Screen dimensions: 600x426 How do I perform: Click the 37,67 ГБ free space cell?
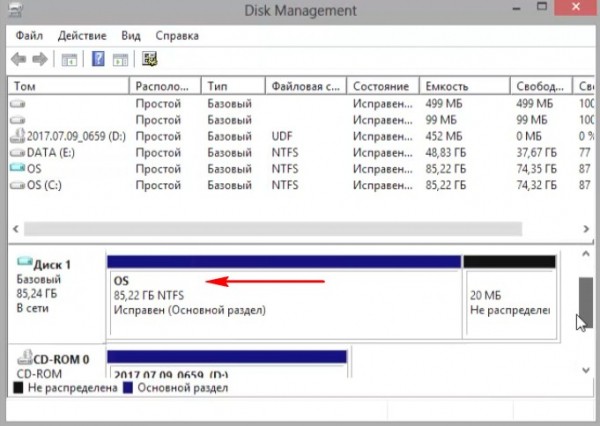point(536,153)
